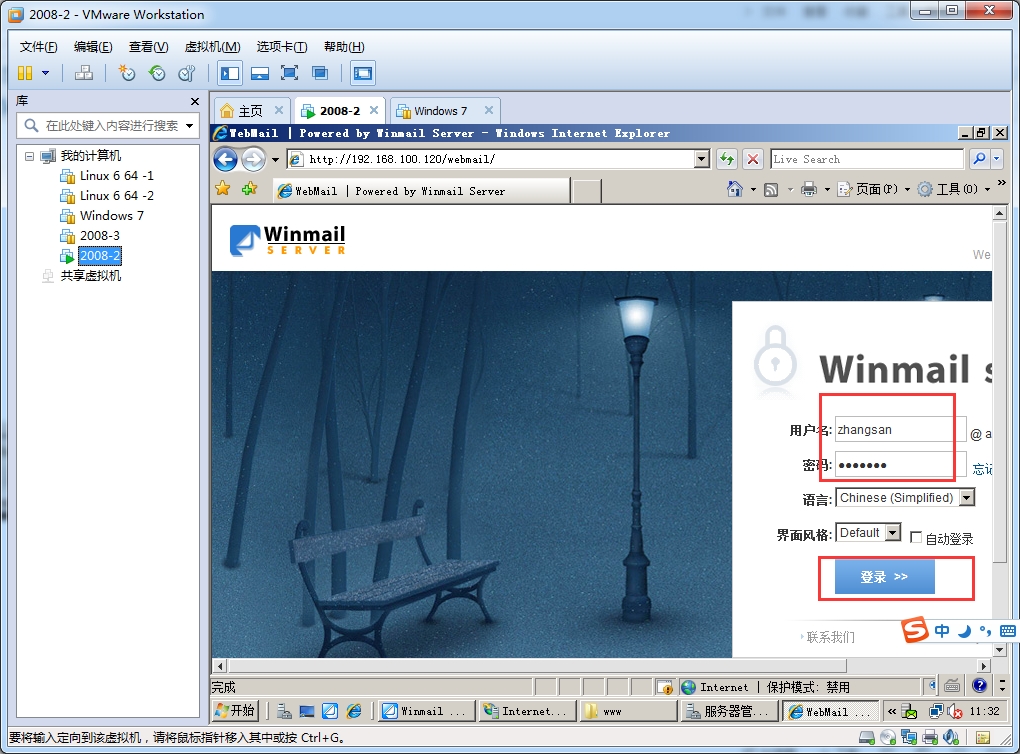Click the Unity mode toolbar icon

coord(319,73)
